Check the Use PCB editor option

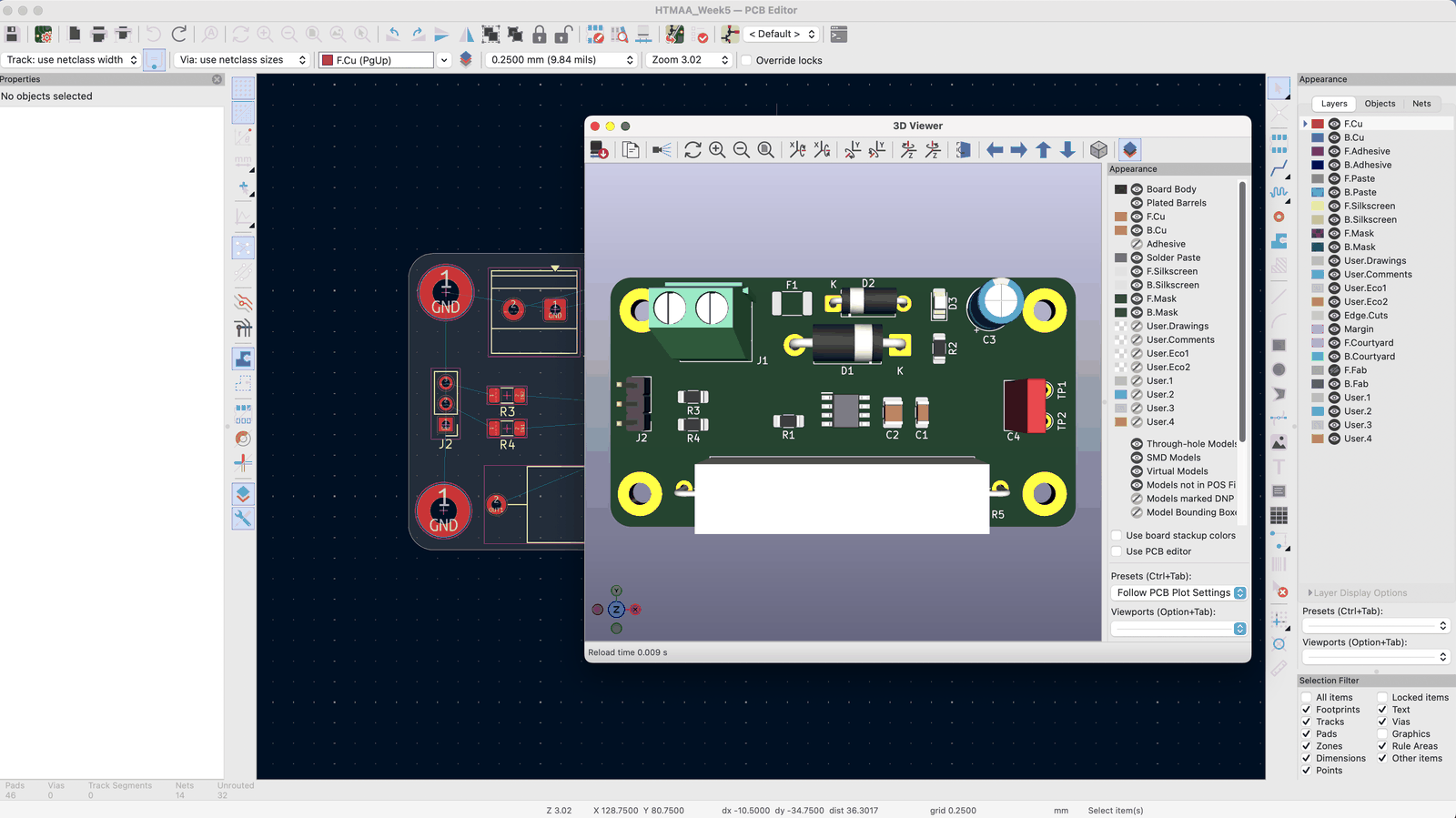(1117, 551)
